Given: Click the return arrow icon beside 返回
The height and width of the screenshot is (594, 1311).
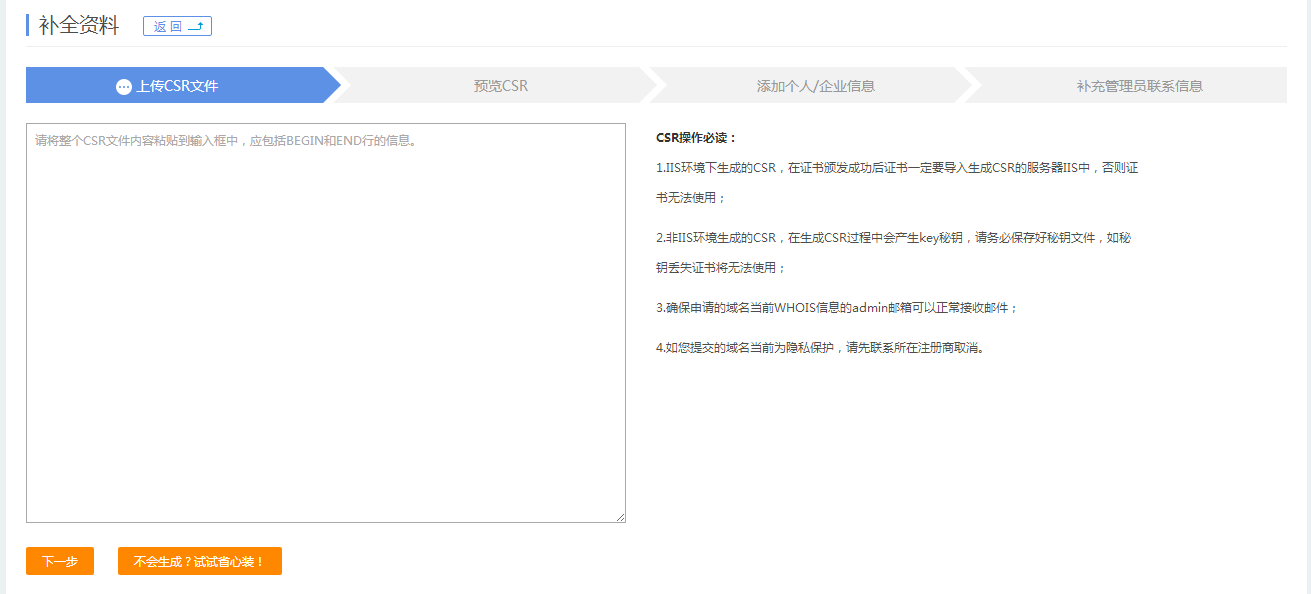Looking at the screenshot, I should (195, 27).
